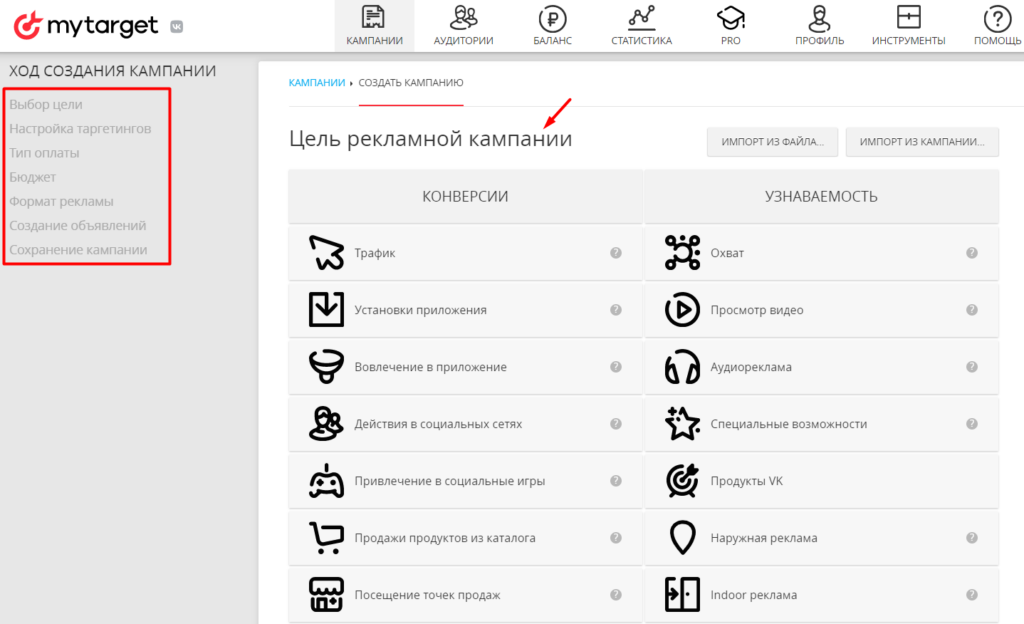The height and width of the screenshot is (624, 1024).
Task: Select the Аудиореклама headphones icon
Action: [682, 367]
